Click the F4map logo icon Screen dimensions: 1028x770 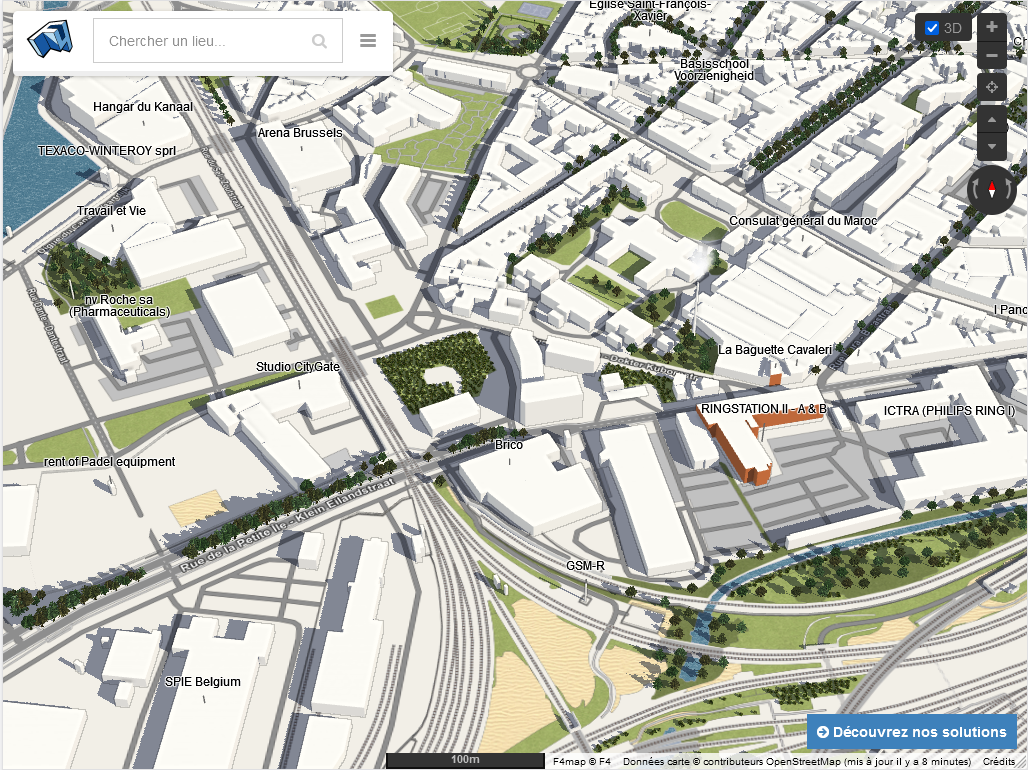[x=51, y=40]
